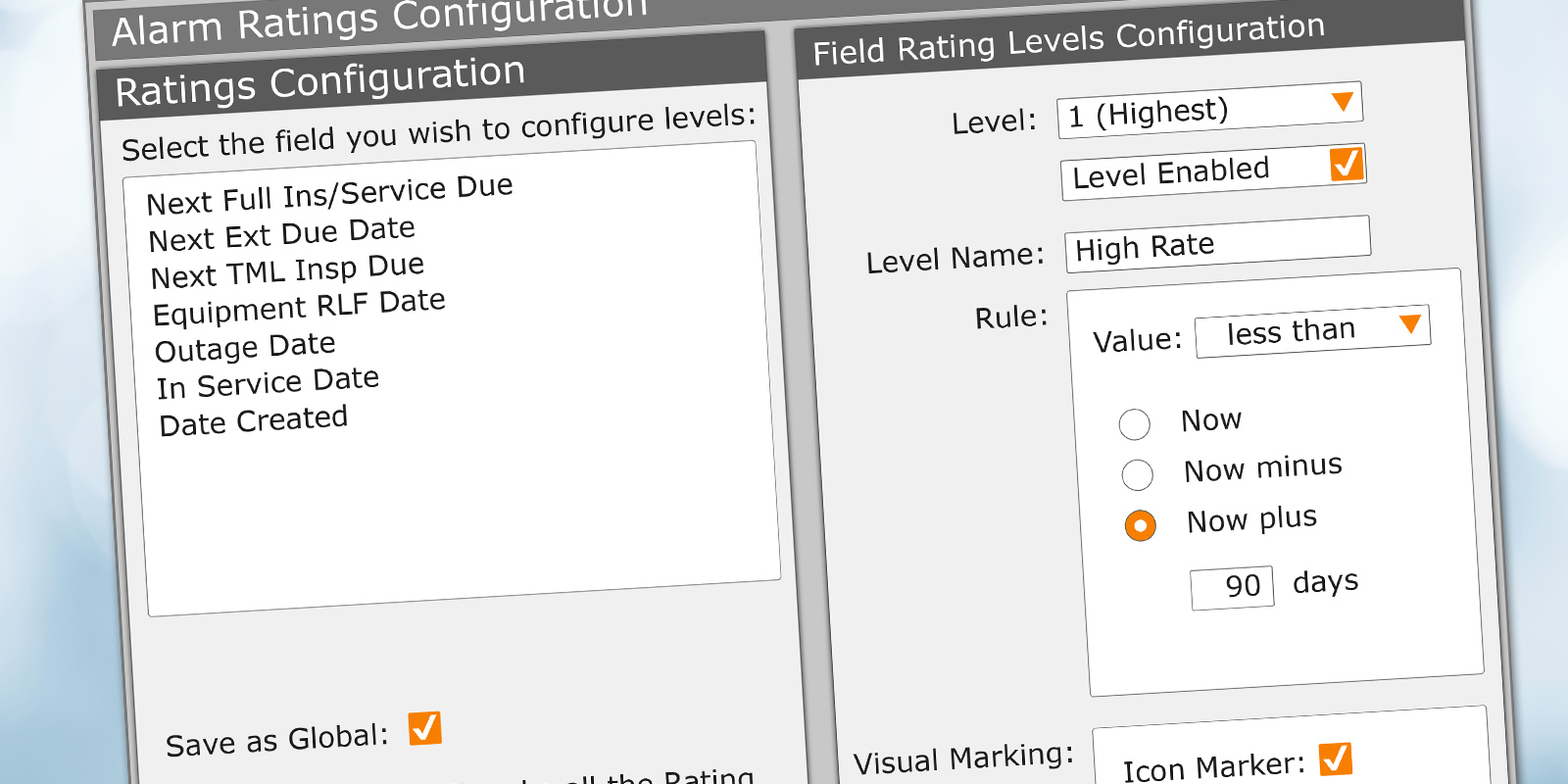Image resolution: width=1568 pixels, height=784 pixels.
Task: Click the orange arrow on Level dropdown
Action: [x=1342, y=101]
